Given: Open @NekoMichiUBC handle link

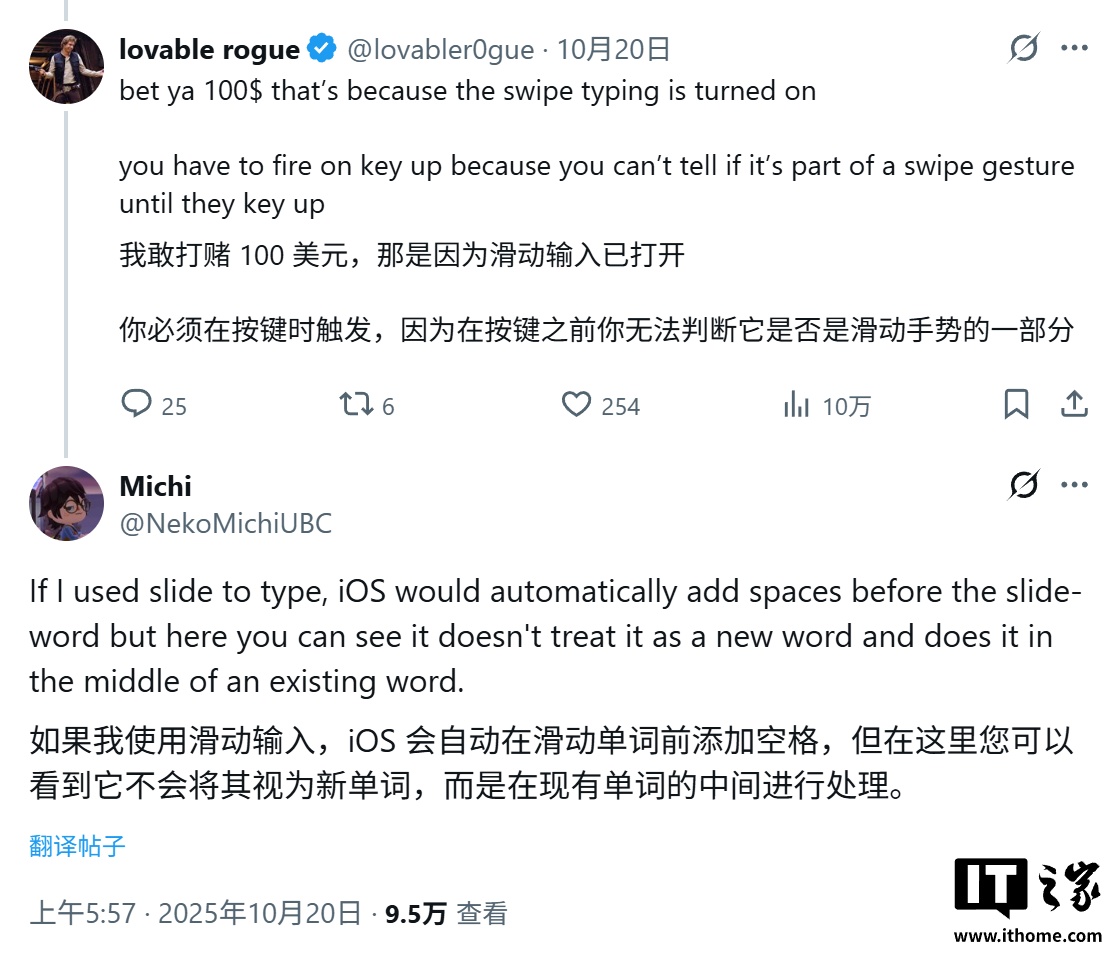Looking at the screenshot, I should 225,523.
